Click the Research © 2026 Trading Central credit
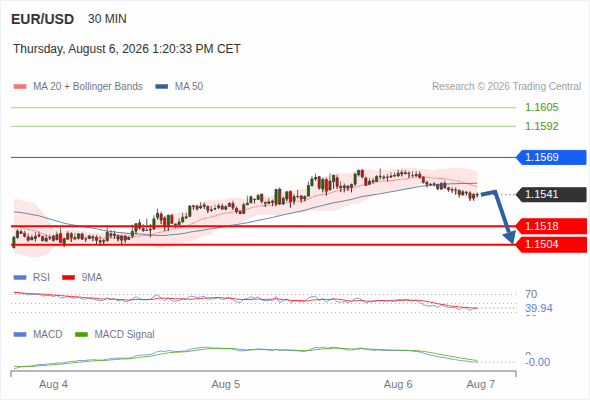 pyautogui.click(x=506, y=87)
